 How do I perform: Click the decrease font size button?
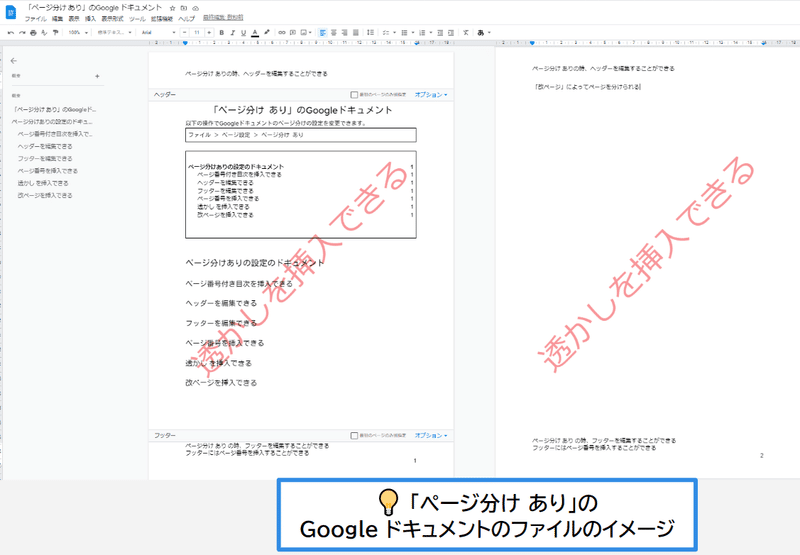coord(185,33)
